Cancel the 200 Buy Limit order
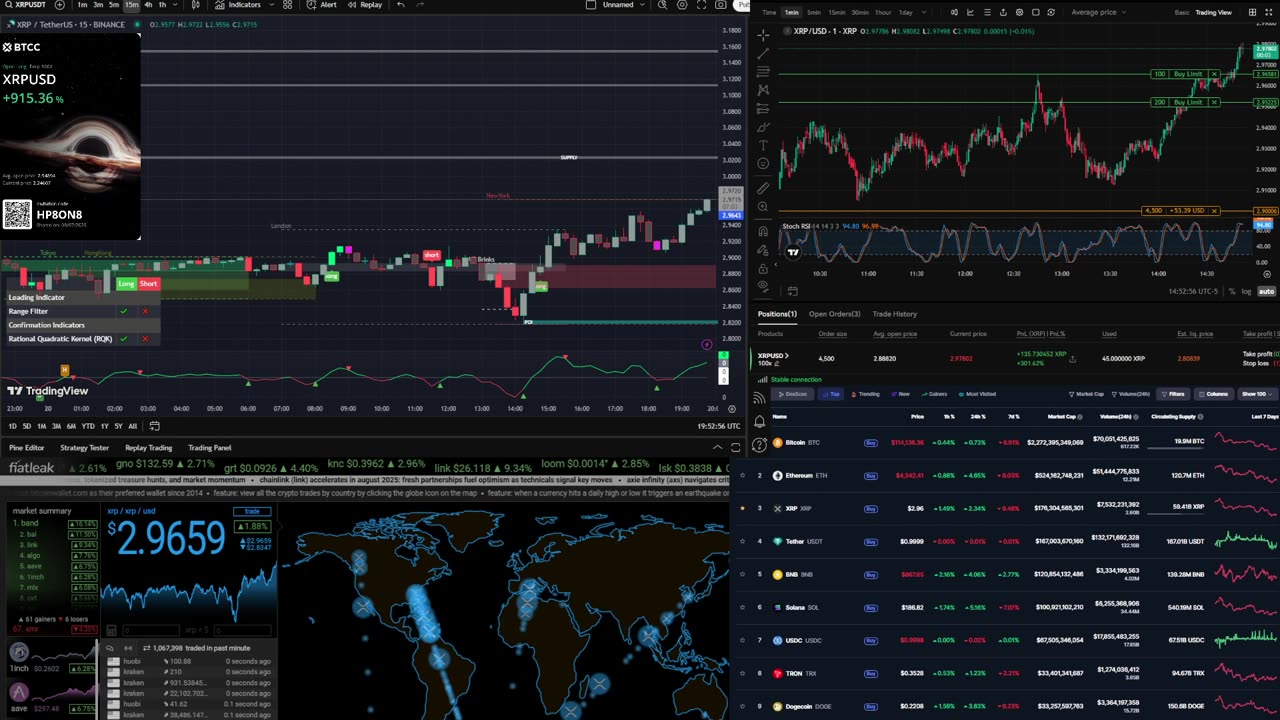Image resolution: width=1280 pixels, height=720 pixels. tap(1214, 102)
